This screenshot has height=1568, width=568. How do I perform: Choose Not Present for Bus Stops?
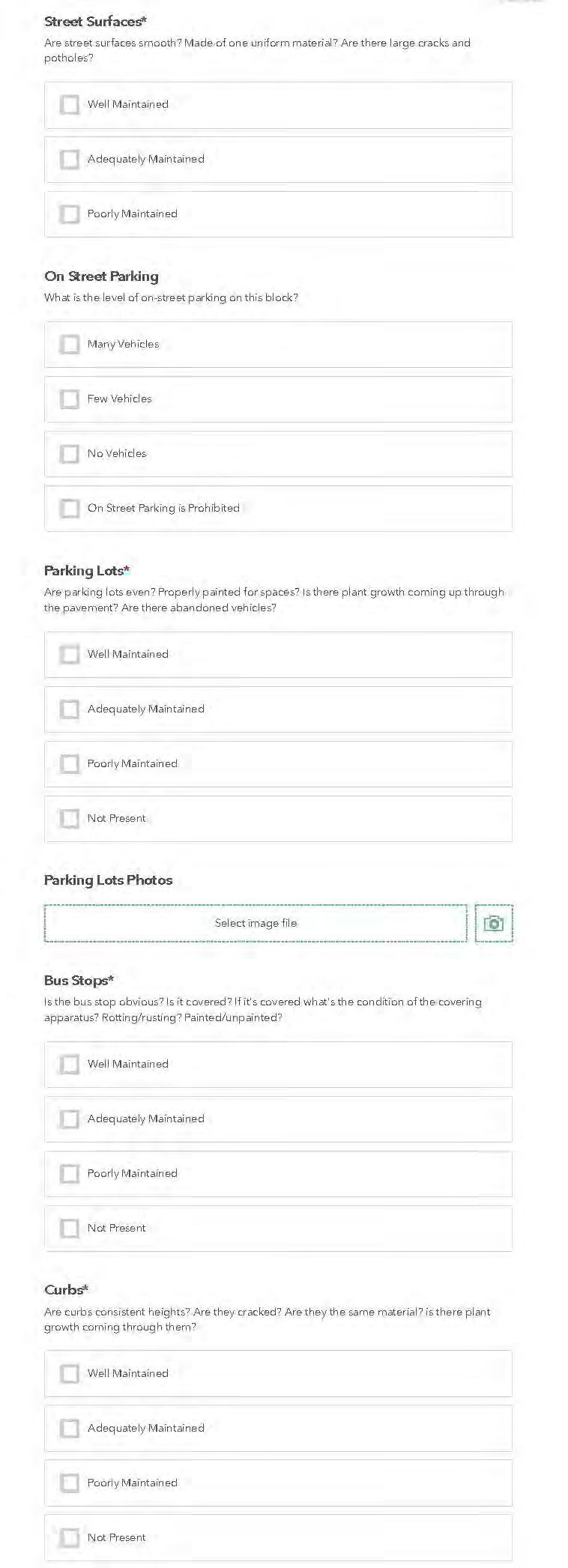[x=70, y=1228]
